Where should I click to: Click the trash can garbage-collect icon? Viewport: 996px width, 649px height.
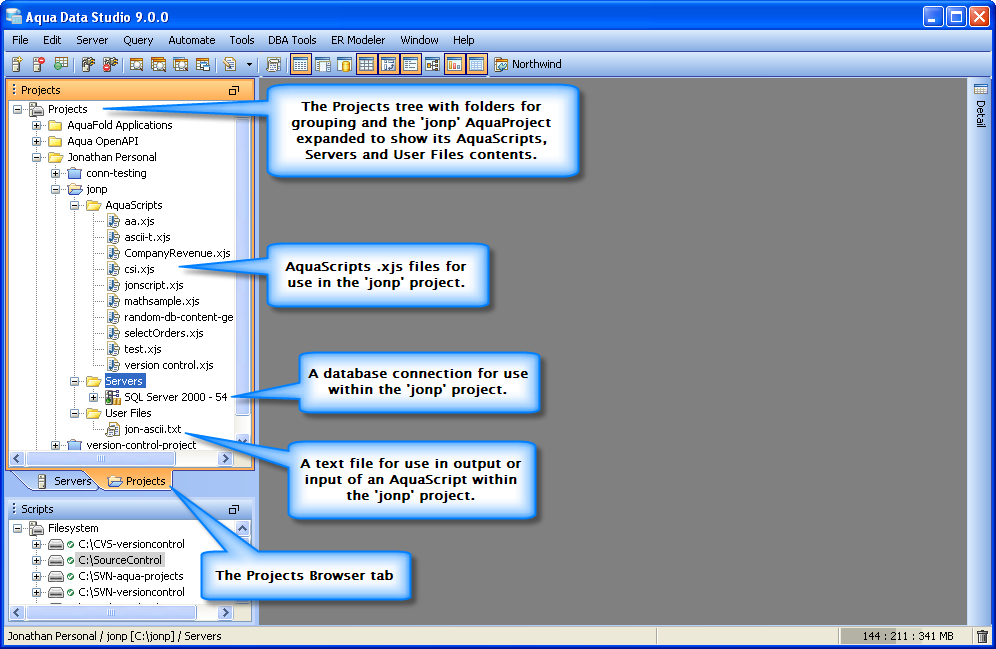point(982,636)
